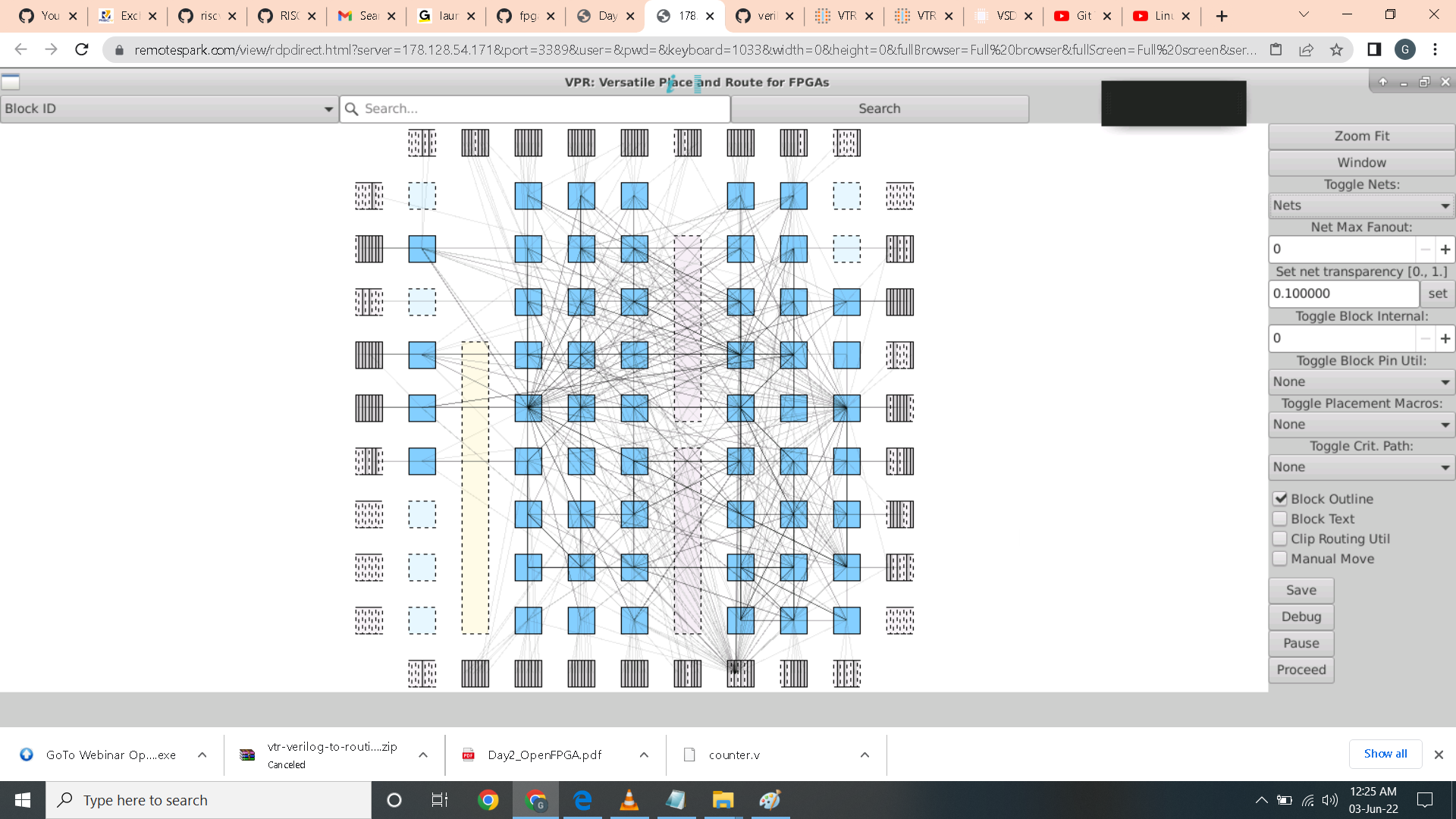Click the Proceed button
1456x819 pixels.
[1301, 670]
